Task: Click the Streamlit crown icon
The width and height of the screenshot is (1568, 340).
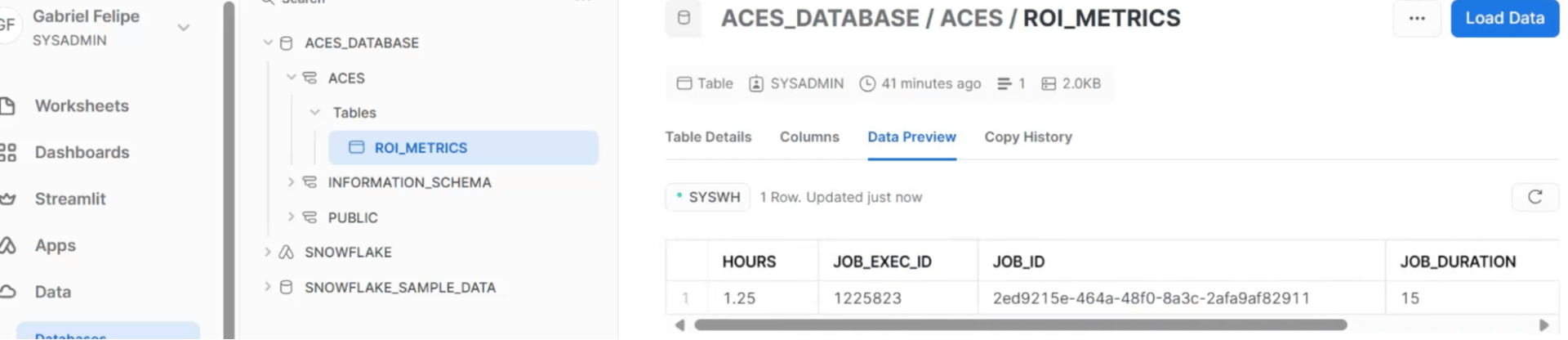Action: point(8,199)
